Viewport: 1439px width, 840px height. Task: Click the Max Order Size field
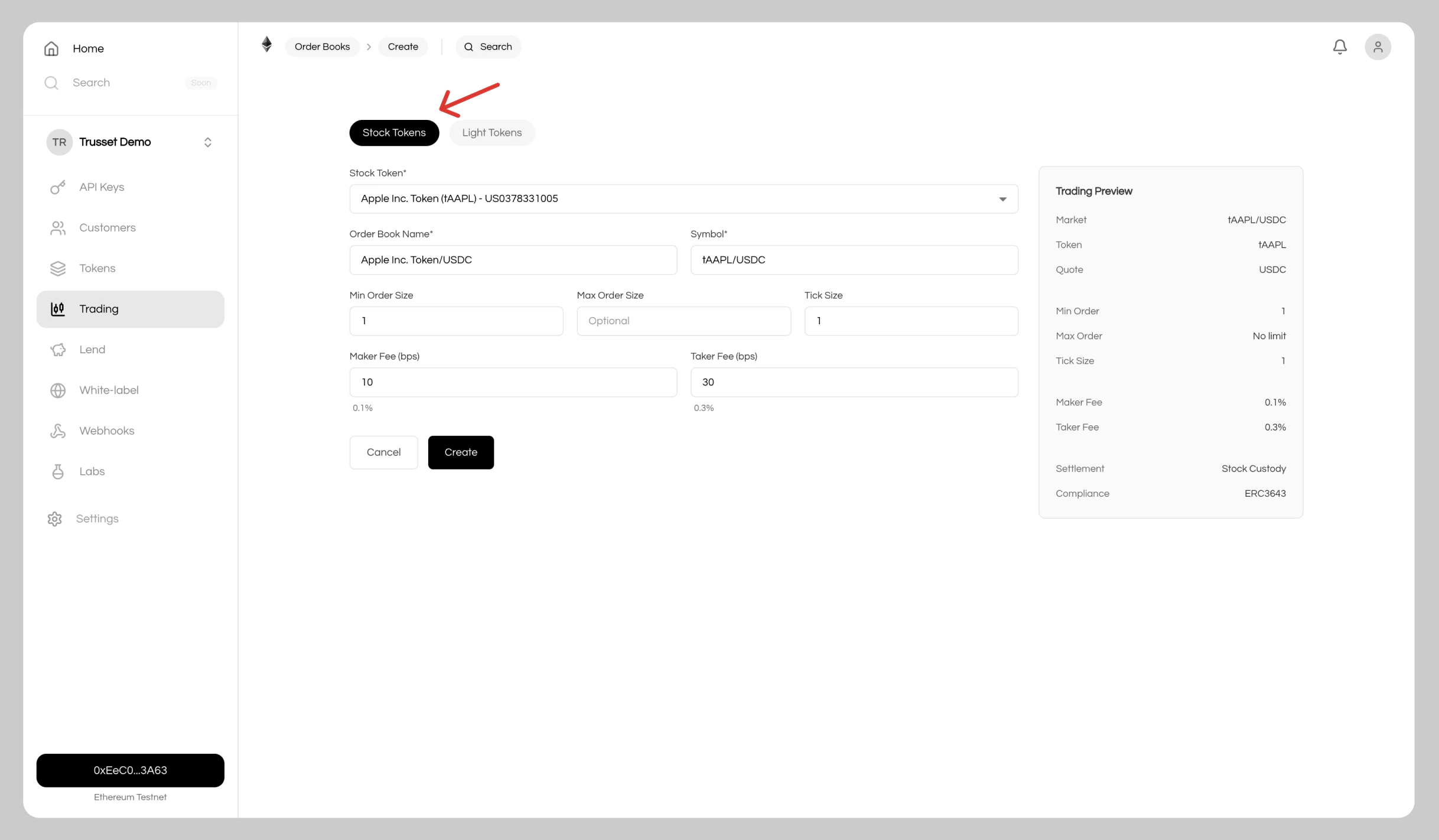(683, 321)
